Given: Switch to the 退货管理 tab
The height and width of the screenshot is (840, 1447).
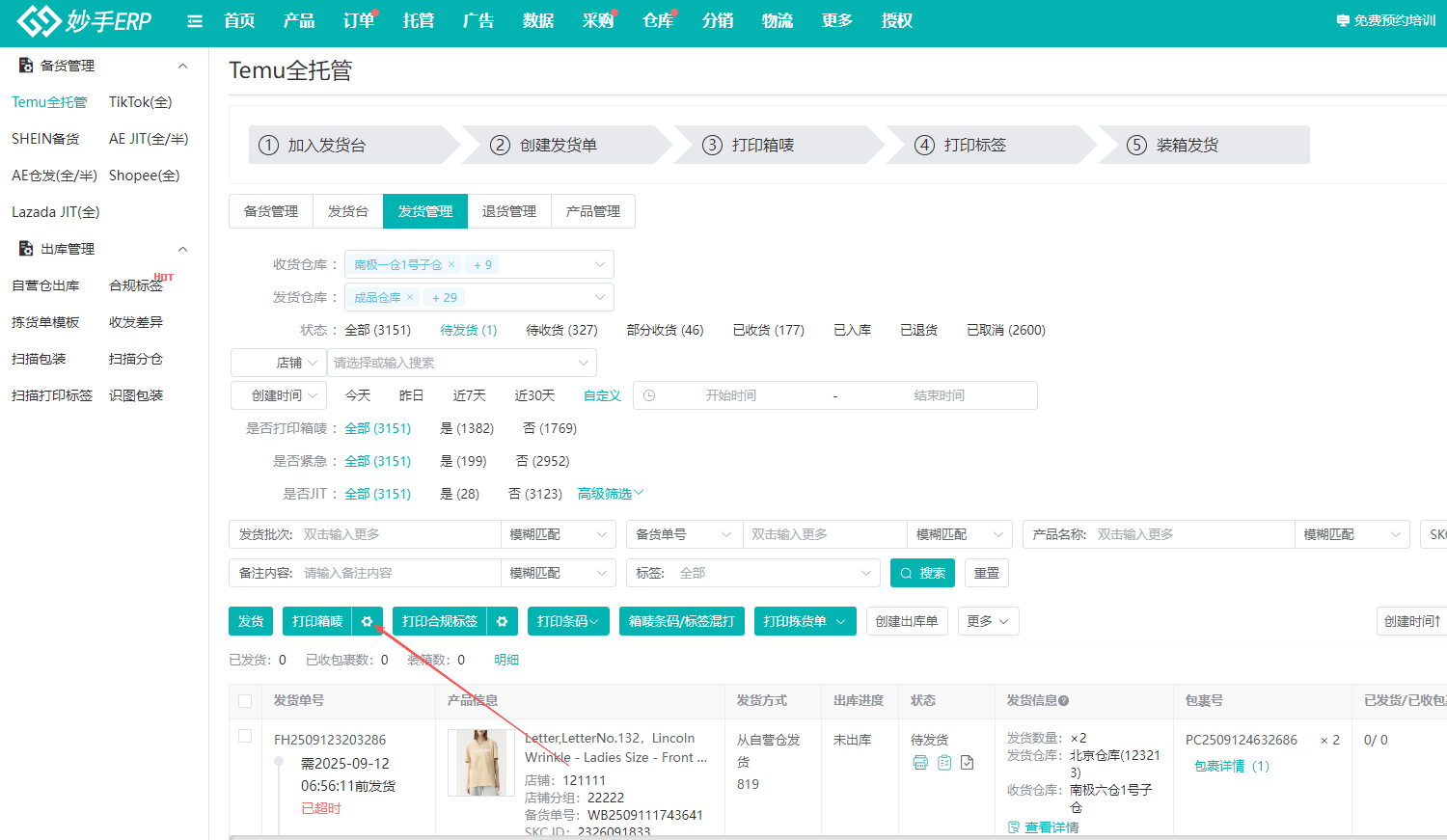Looking at the screenshot, I should tap(508, 211).
